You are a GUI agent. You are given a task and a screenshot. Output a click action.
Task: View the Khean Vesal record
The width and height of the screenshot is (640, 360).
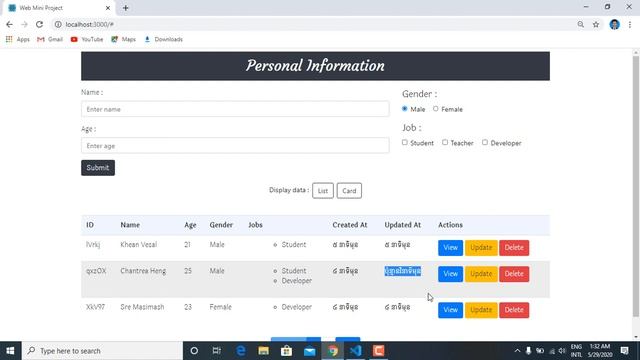pos(450,248)
